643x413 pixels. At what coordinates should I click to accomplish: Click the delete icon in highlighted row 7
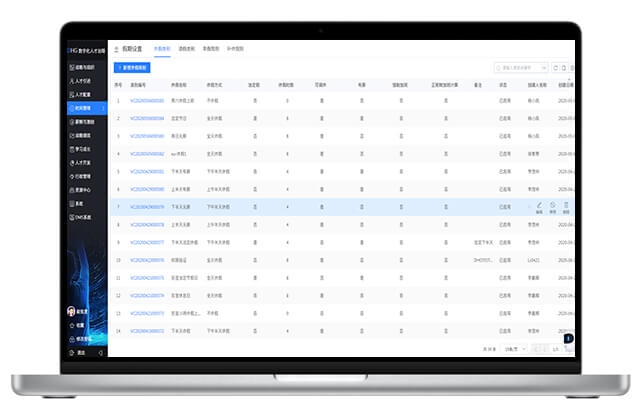click(566, 204)
